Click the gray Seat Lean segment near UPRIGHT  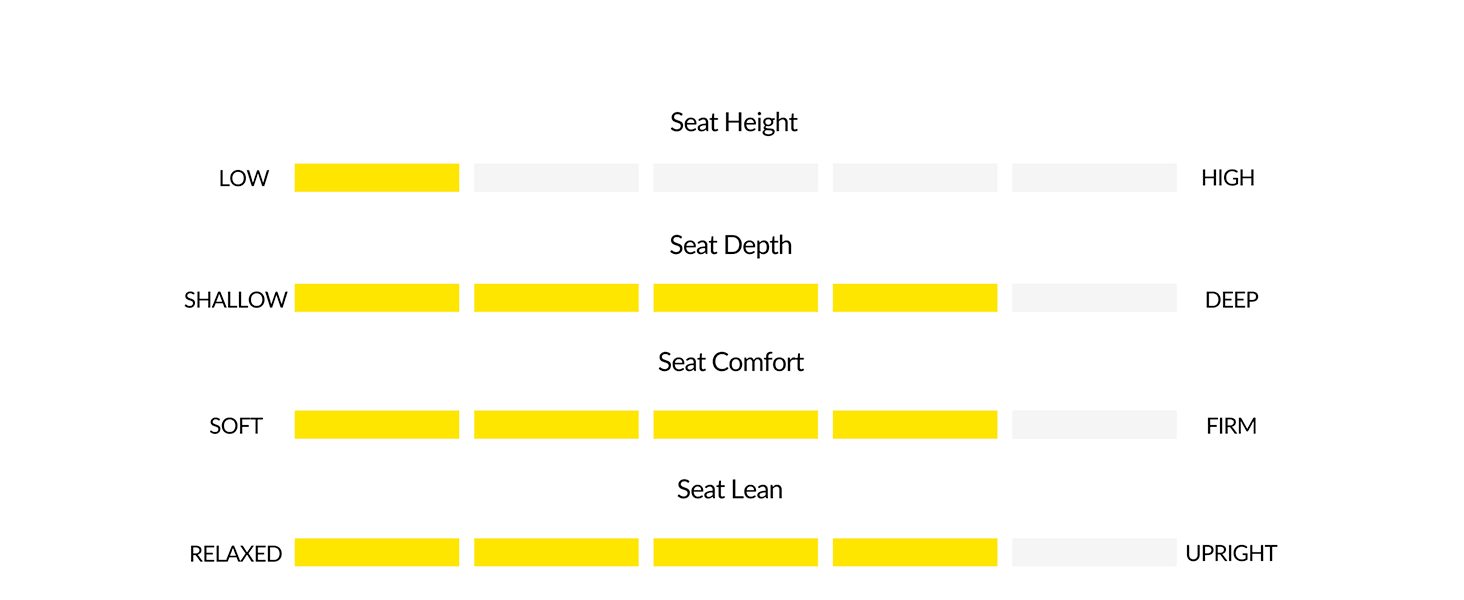[1094, 553]
